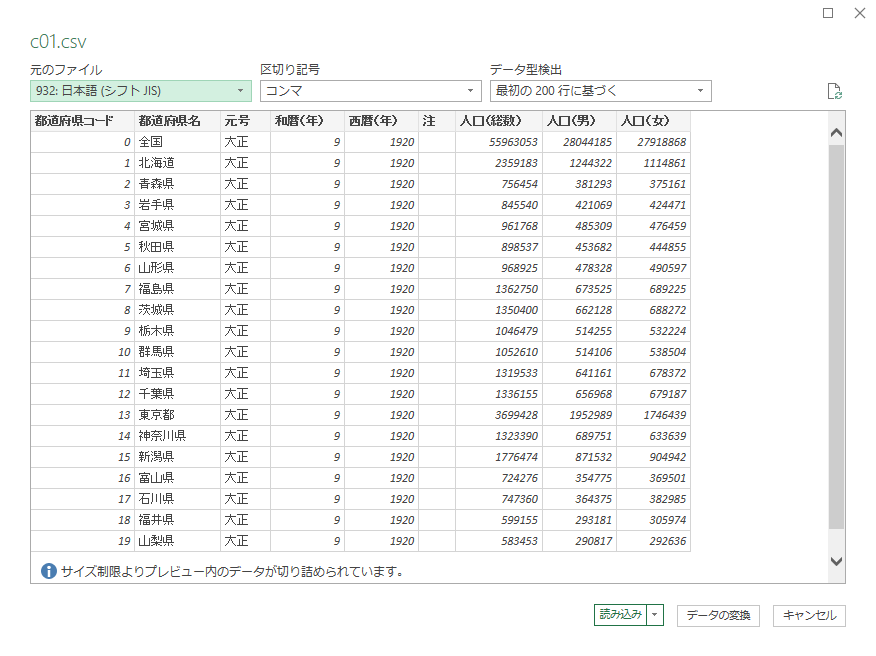Click the cell 青森県
This screenshot has width=876, height=656.
pyautogui.click(x=177, y=184)
